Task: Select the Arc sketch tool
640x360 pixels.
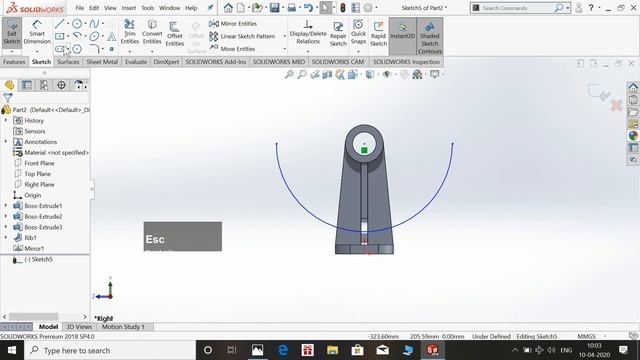Action: click(77, 36)
